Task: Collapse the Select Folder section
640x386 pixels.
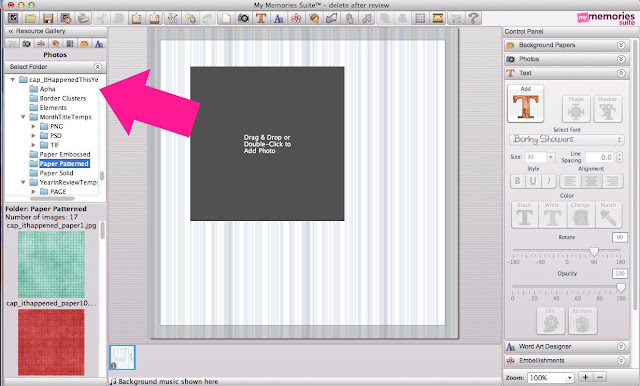Action: [x=98, y=67]
